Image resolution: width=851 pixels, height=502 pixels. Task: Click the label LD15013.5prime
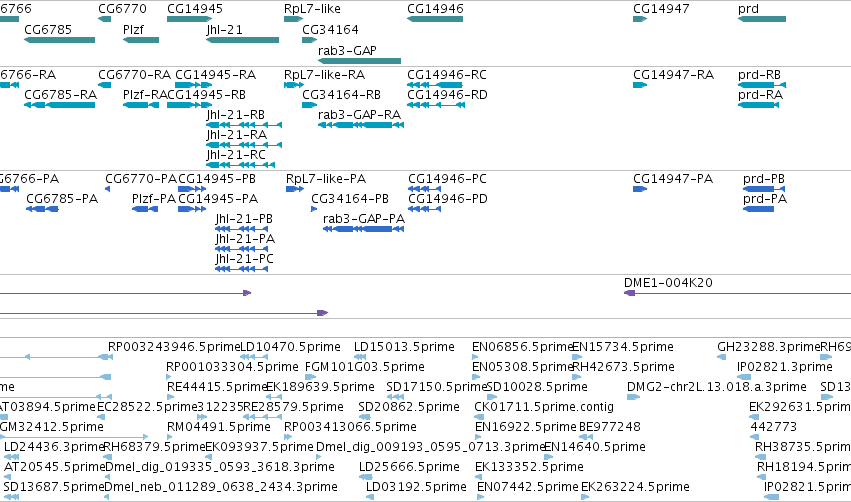(x=404, y=347)
